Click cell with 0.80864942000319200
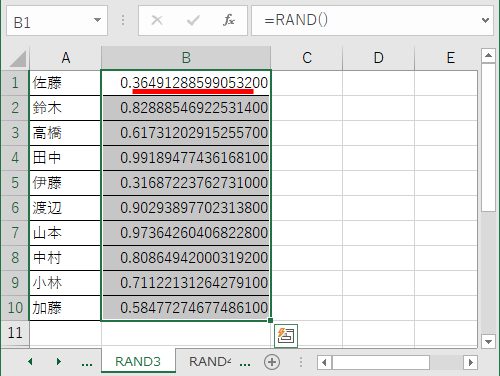This screenshot has width=500, height=376. (x=186, y=258)
